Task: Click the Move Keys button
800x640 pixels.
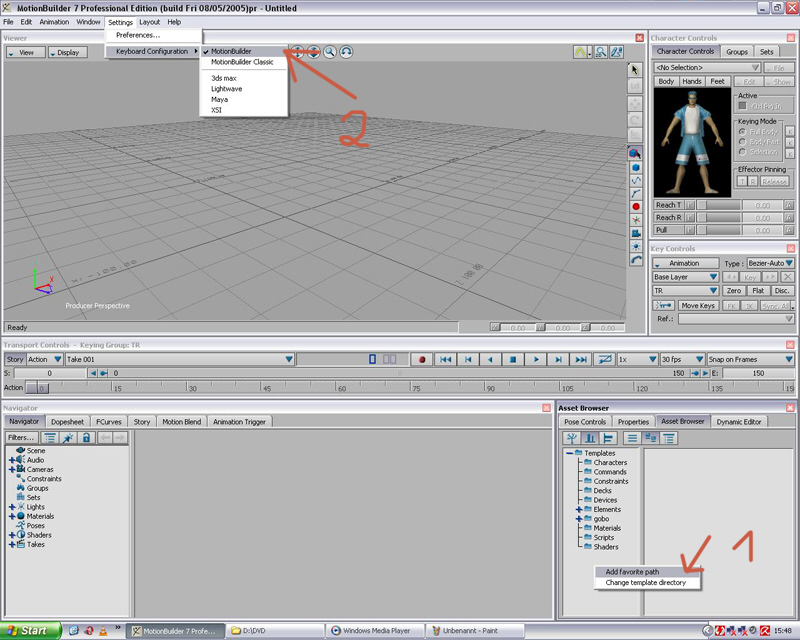Action: pos(698,305)
